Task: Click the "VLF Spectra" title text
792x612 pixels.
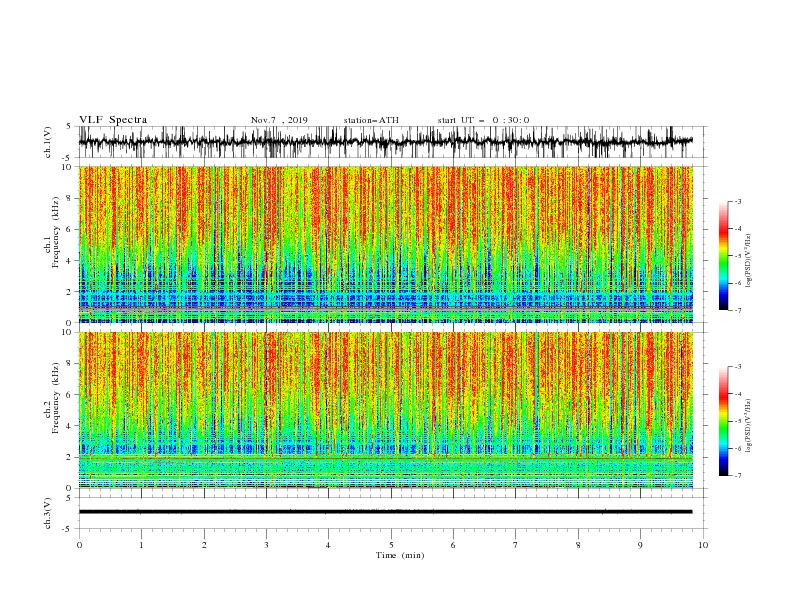Action: tap(113, 120)
